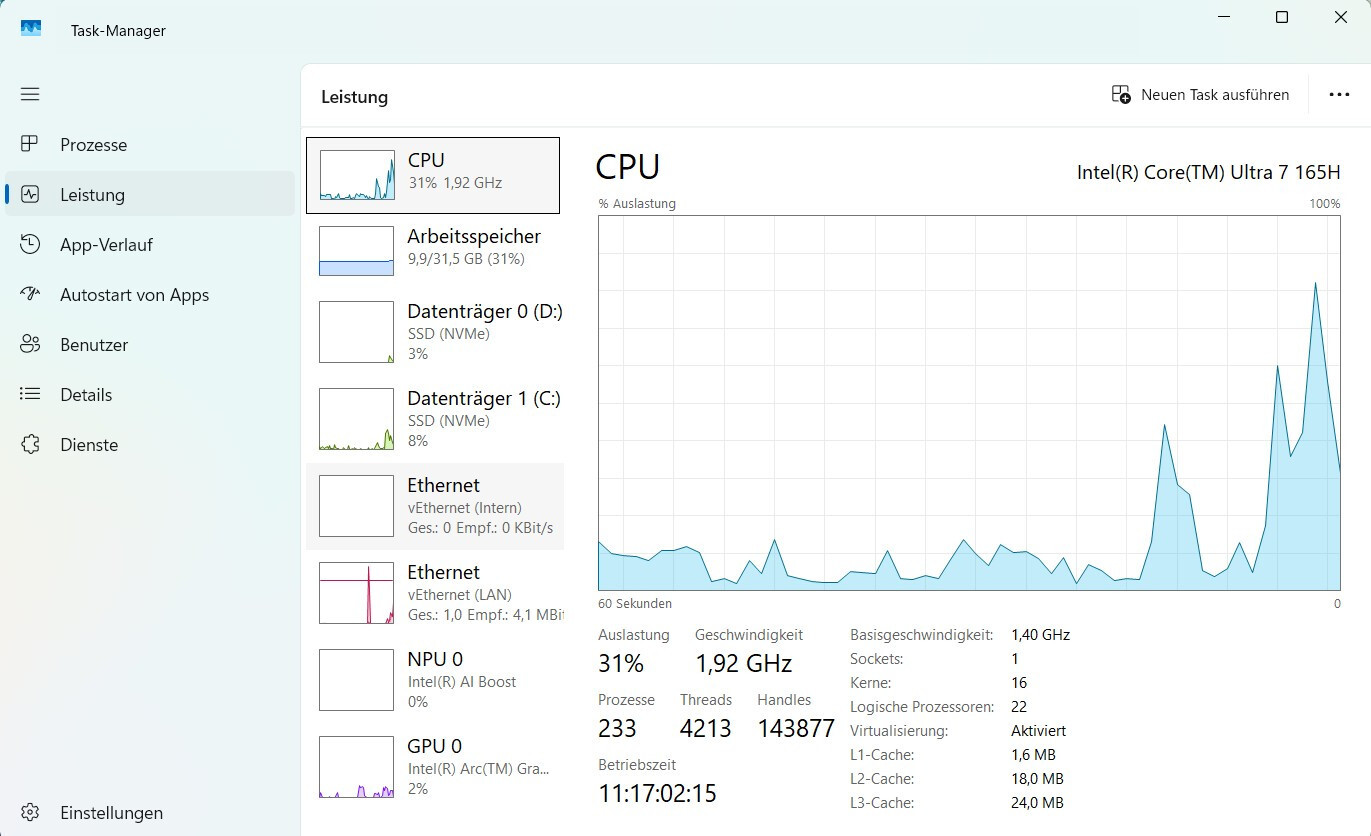Select Datenträger 0 (D:) thumbnail graph
Screen dimensions: 1371x836
357,332
